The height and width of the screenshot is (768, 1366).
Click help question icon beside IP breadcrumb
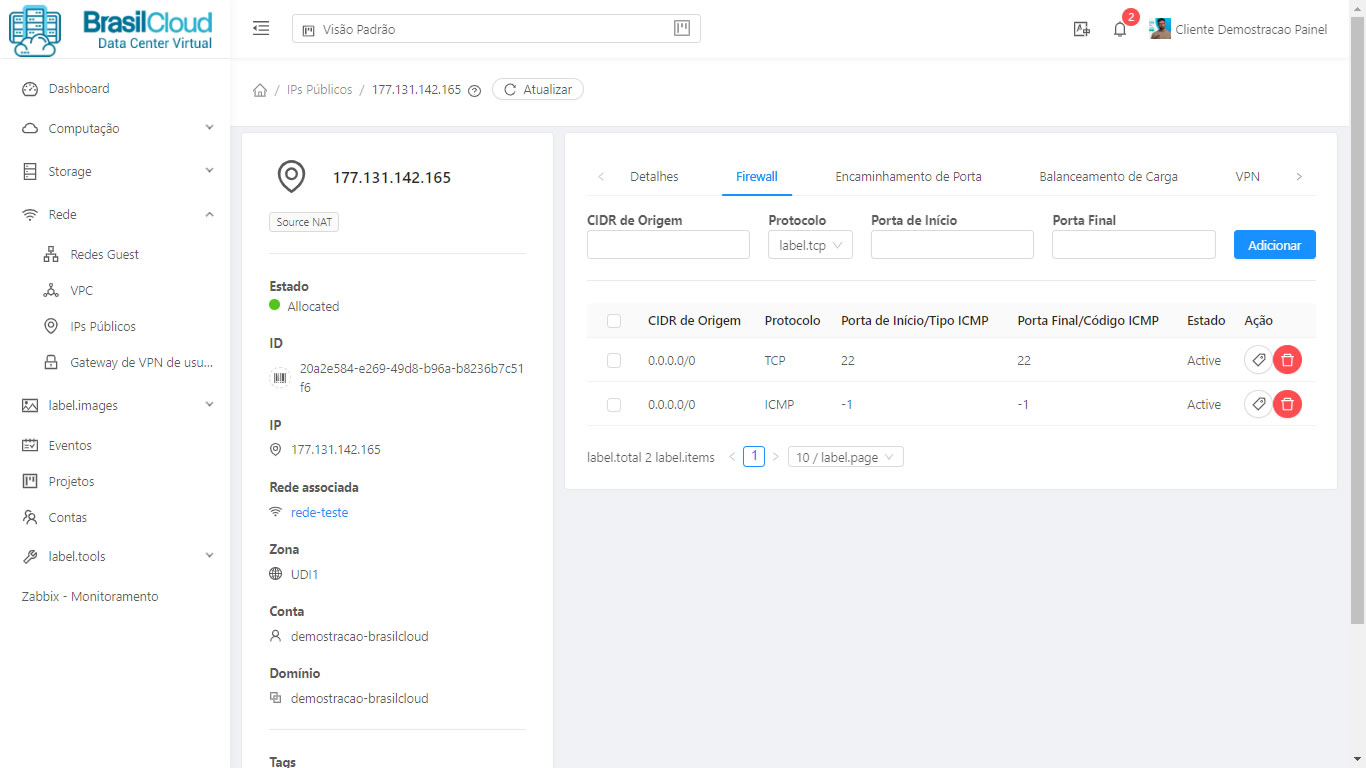tap(474, 90)
